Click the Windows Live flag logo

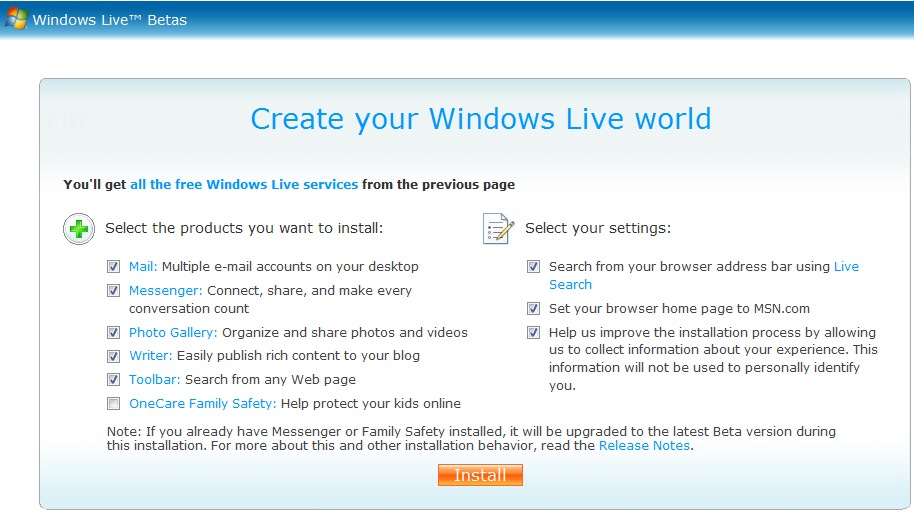16,19
